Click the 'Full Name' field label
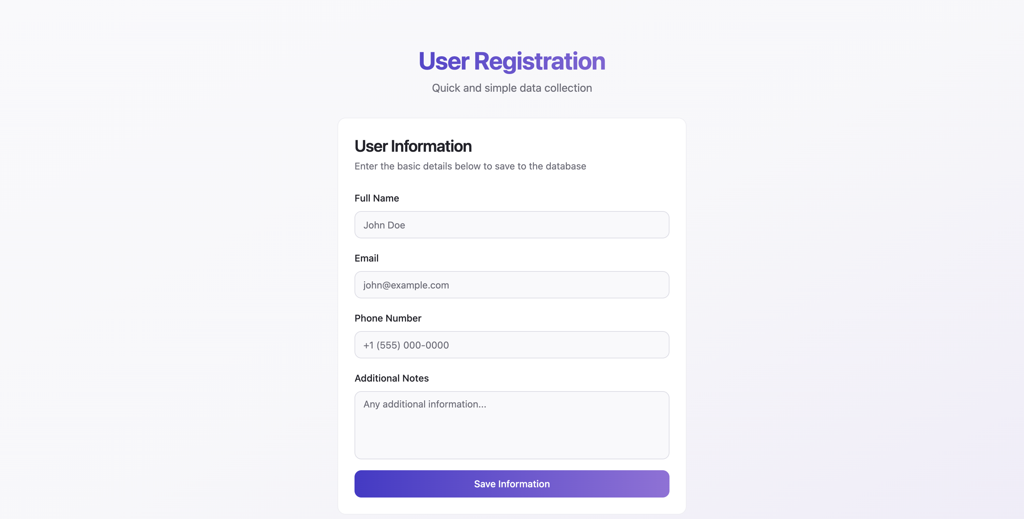Viewport: 1024px width, 519px height. coord(377,198)
